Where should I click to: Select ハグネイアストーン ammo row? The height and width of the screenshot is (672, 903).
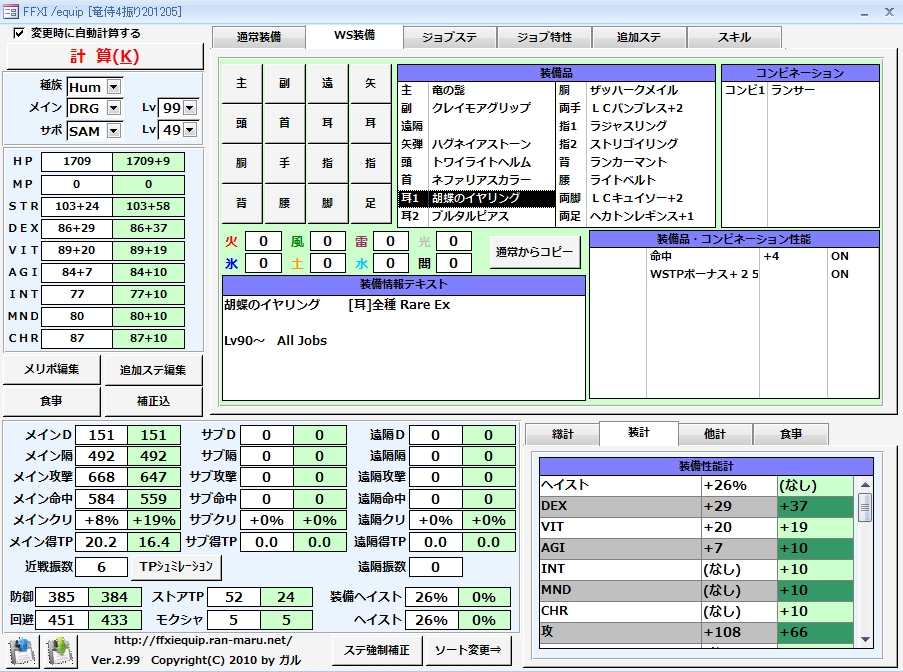tap(476, 144)
